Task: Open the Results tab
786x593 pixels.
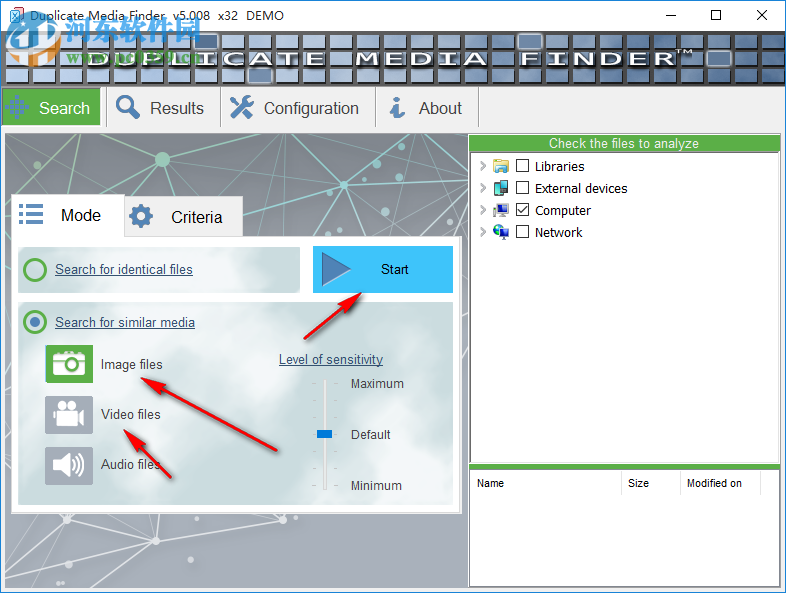Action: click(x=163, y=107)
